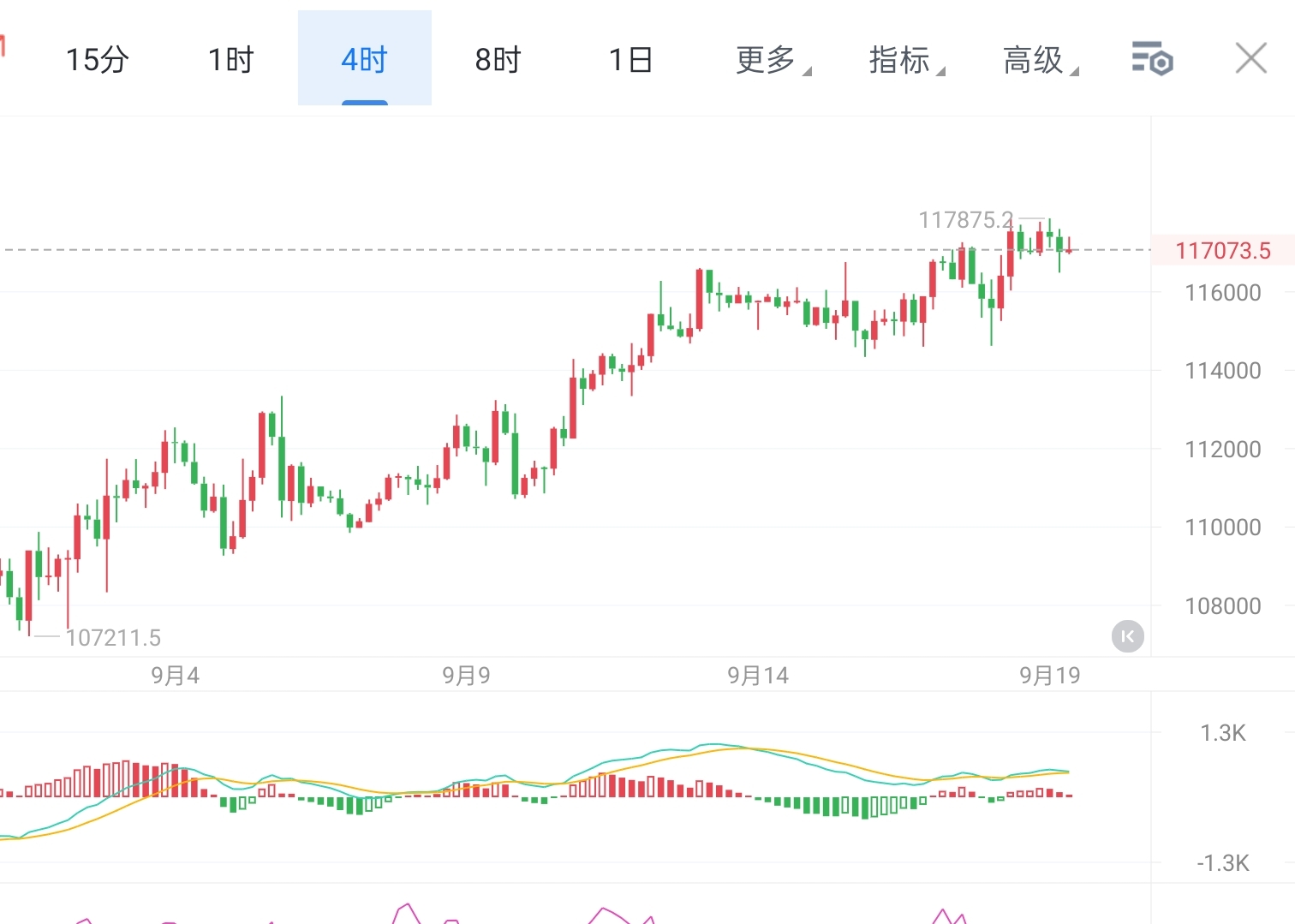Click the low price label 107211.5
Image resolution: width=1295 pixels, height=924 pixels.
coord(113,637)
